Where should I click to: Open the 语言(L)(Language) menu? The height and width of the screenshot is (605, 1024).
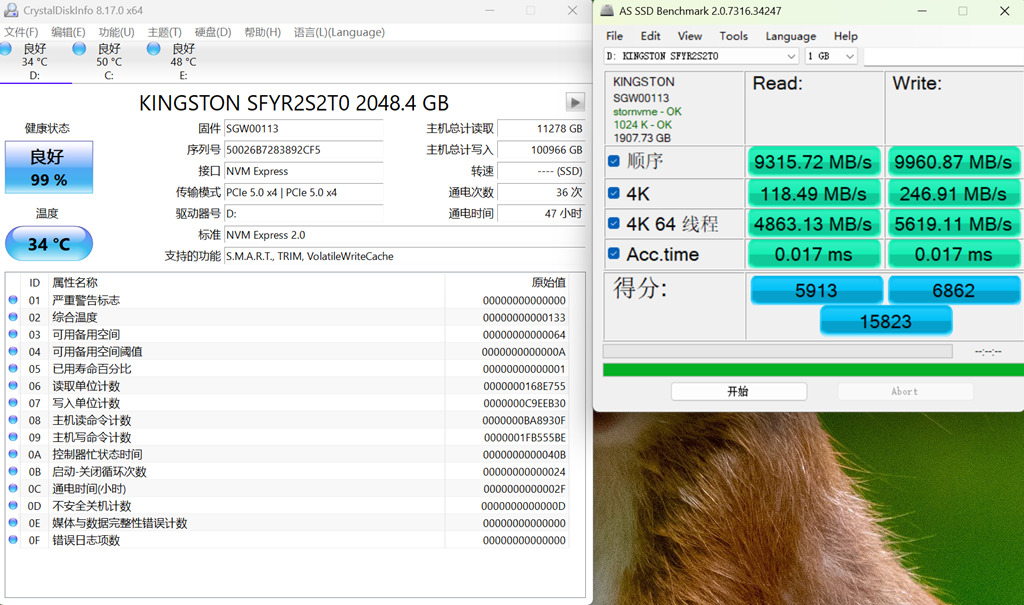point(339,32)
